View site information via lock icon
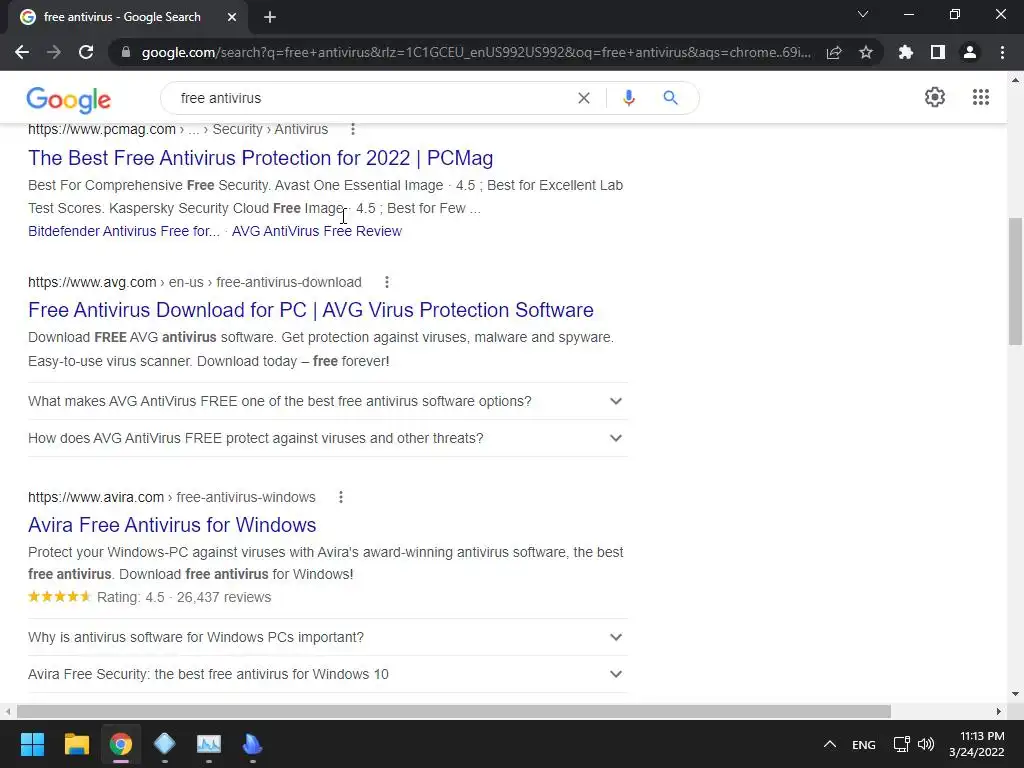 coord(126,52)
